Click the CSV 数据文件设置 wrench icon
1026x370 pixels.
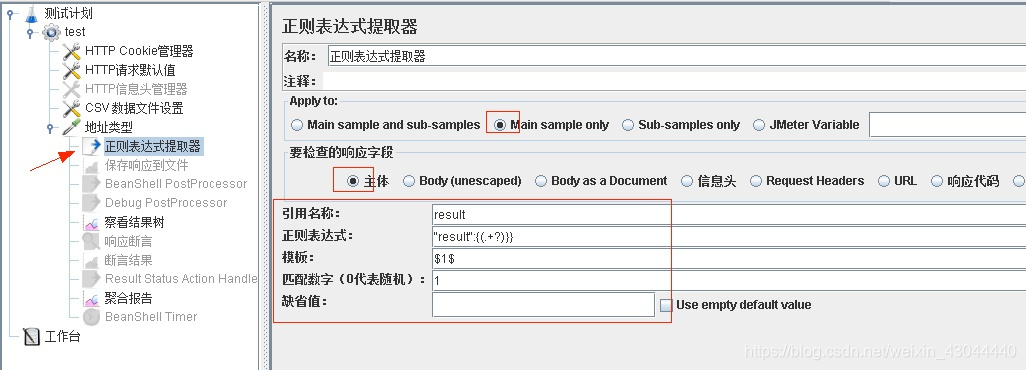click(x=71, y=109)
